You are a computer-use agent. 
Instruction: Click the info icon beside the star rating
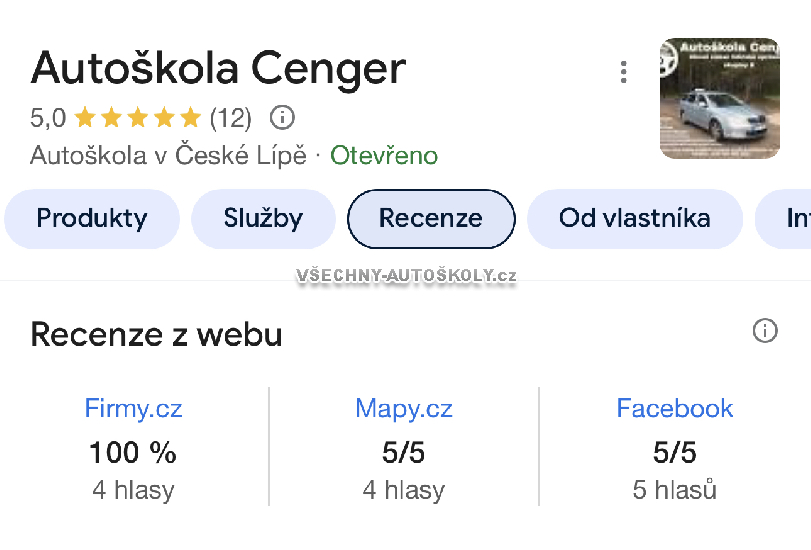pos(283,118)
